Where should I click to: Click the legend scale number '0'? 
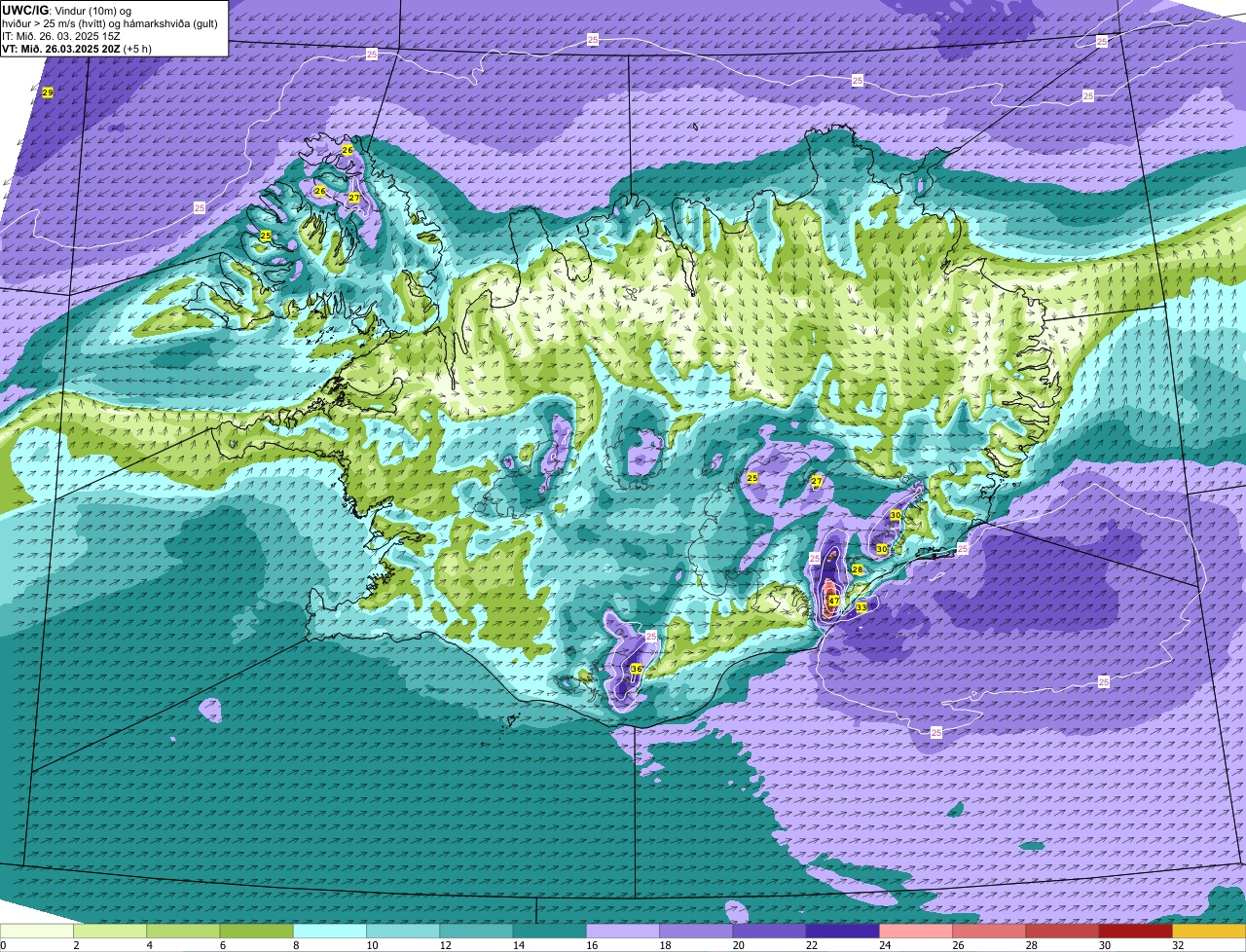pyautogui.click(x=4, y=945)
